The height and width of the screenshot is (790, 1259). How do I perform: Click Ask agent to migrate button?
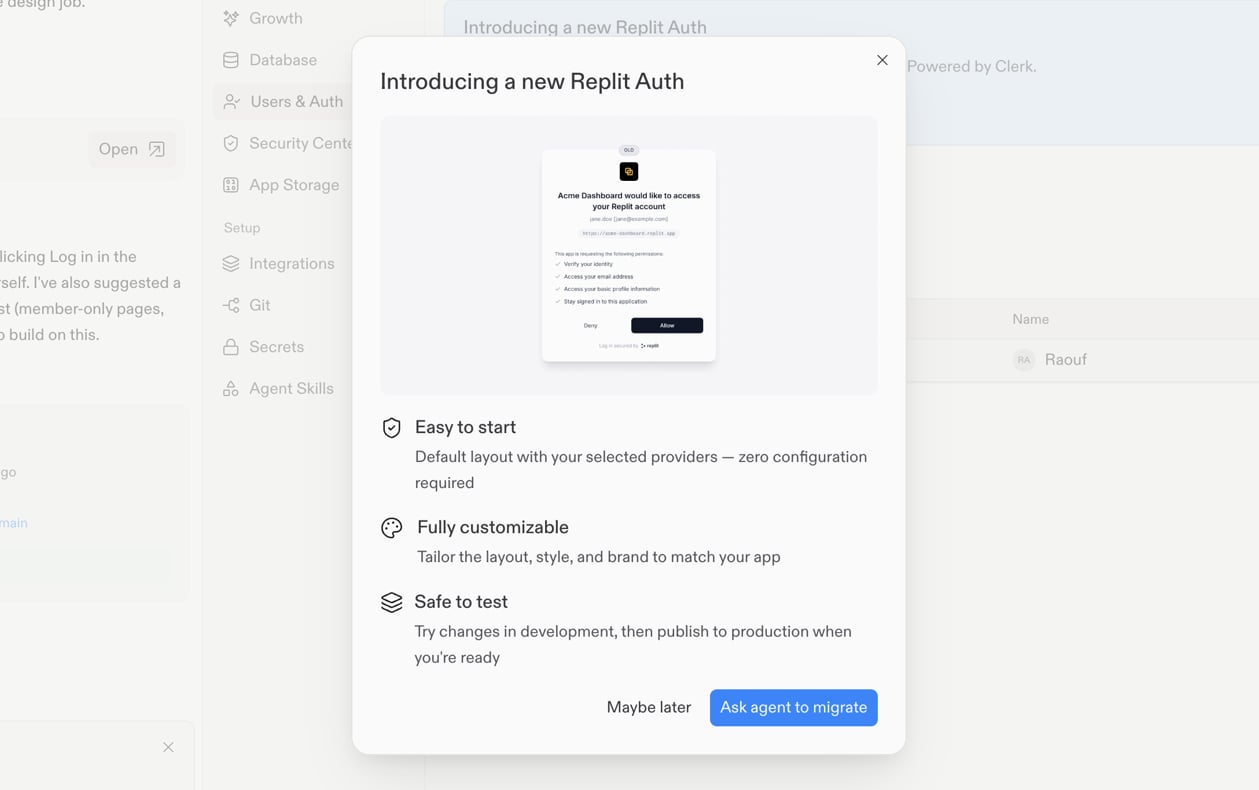click(x=794, y=707)
